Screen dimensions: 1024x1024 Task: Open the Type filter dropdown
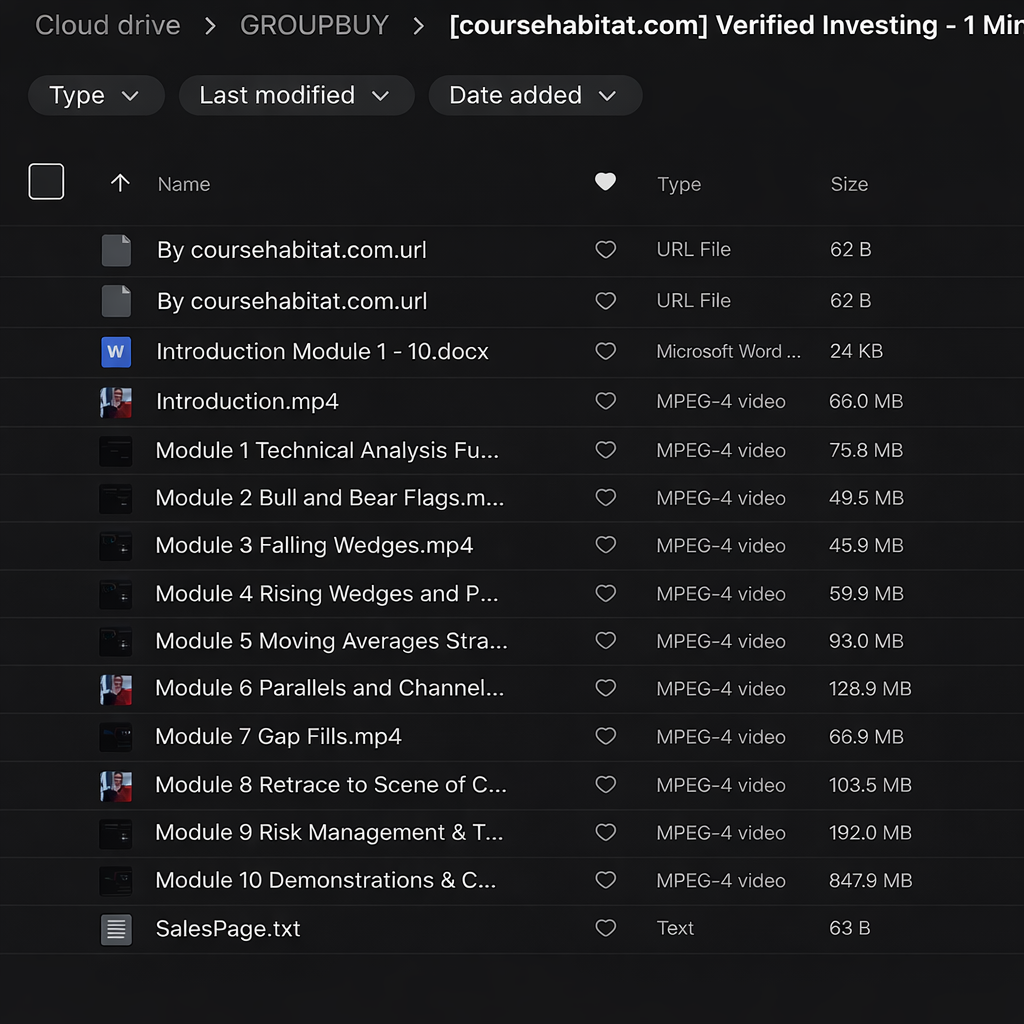[x=95, y=96]
